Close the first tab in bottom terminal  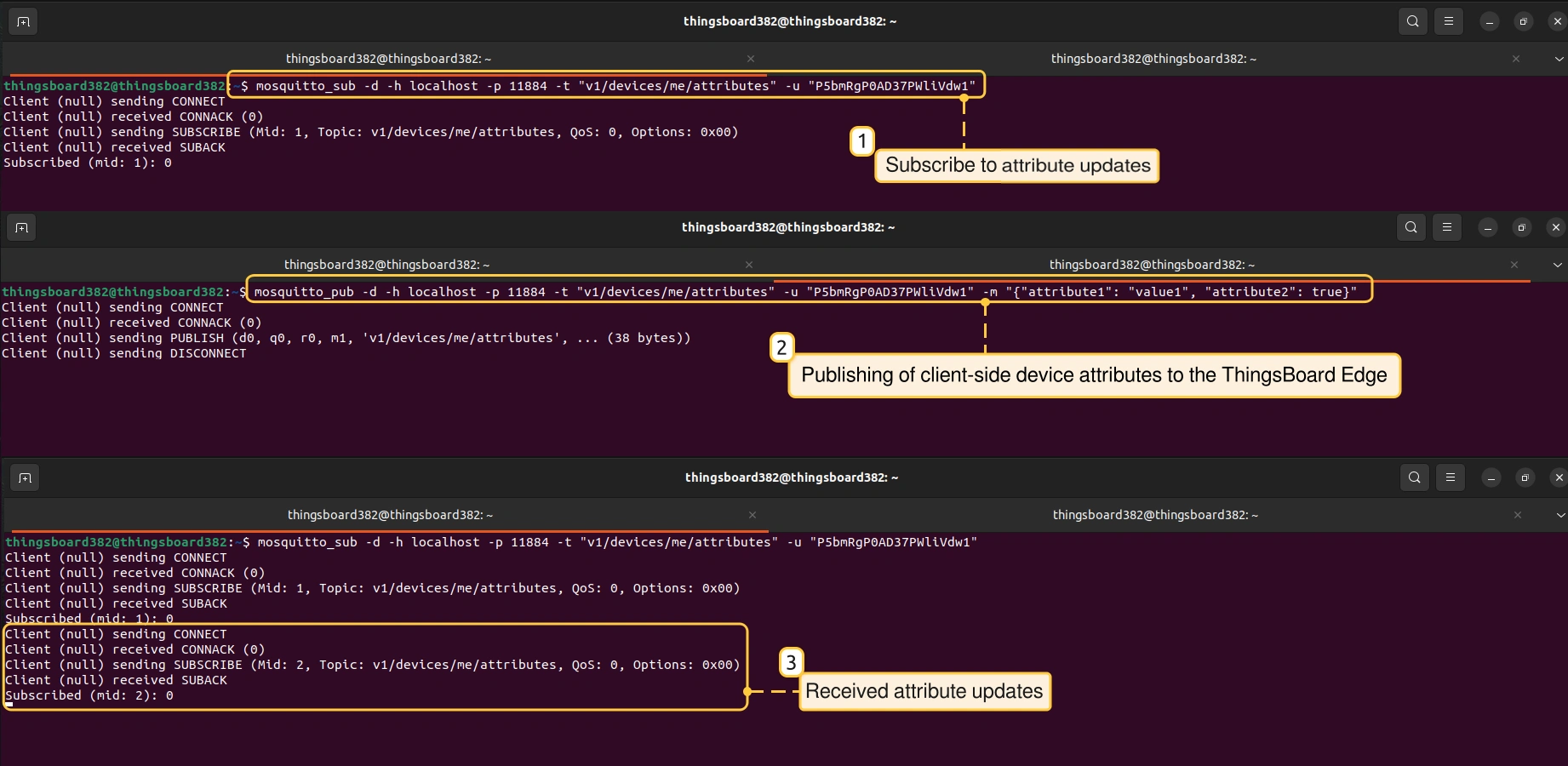(x=752, y=515)
